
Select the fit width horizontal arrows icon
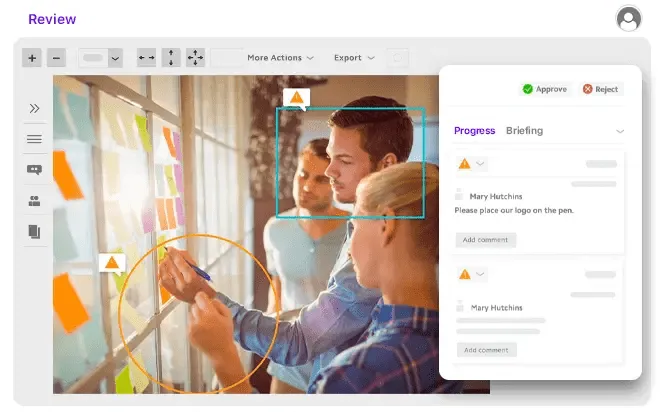(x=146, y=58)
